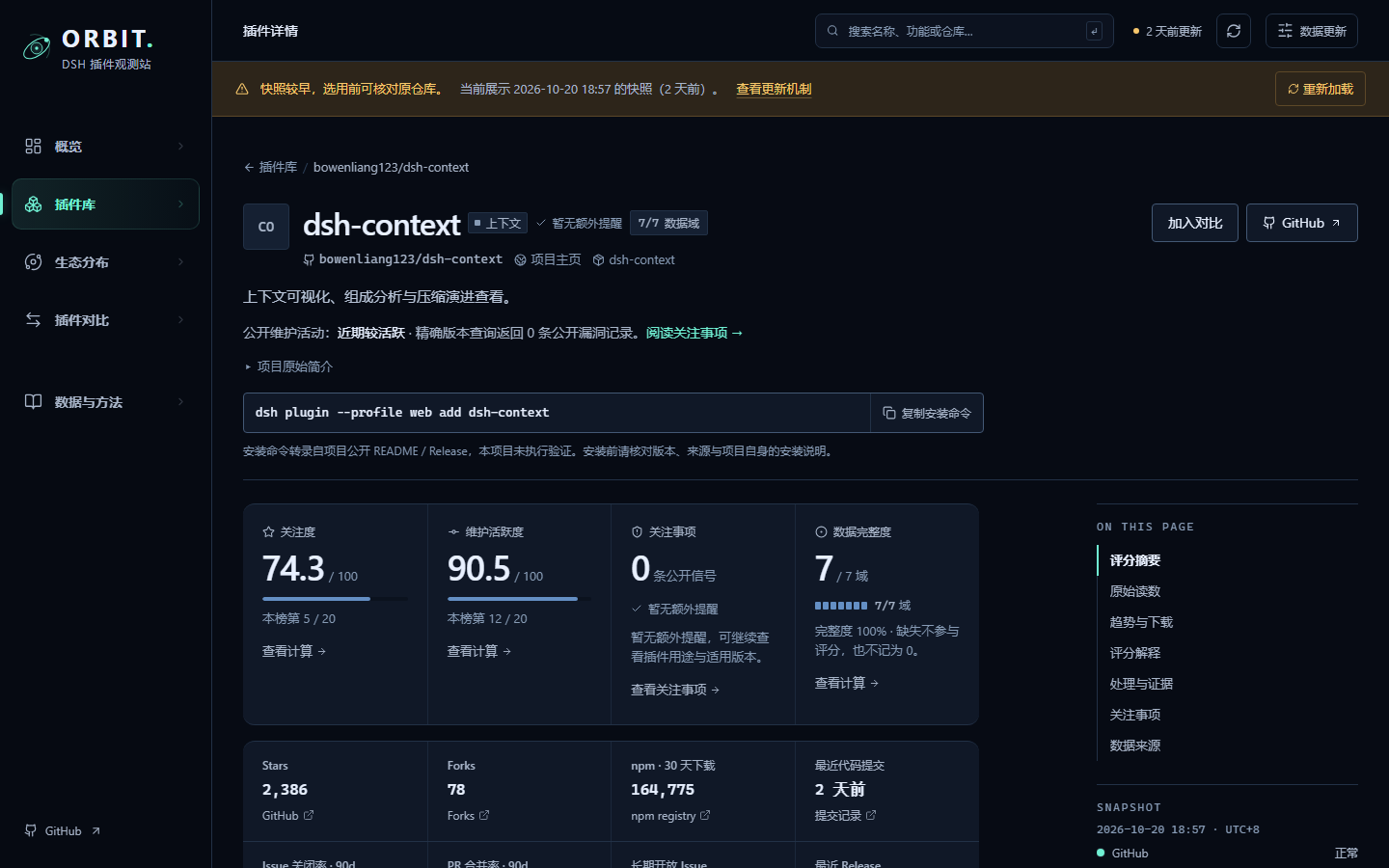Expand the 生态分布 sidebar chevron
This screenshot has width=1389, height=868.
coord(180,261)
